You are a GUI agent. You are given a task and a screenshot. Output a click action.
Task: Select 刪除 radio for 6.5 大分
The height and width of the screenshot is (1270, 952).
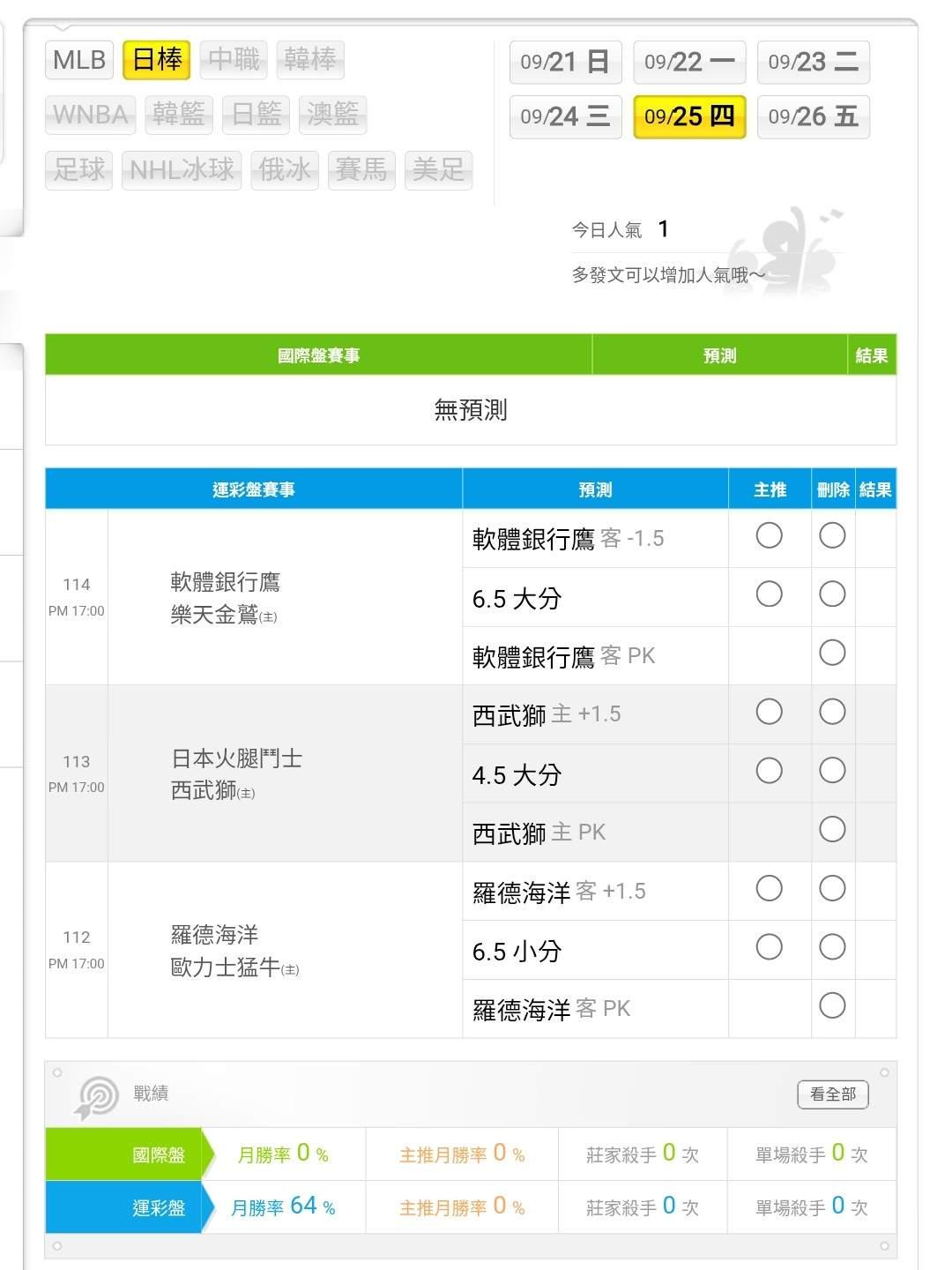(832, 594)
